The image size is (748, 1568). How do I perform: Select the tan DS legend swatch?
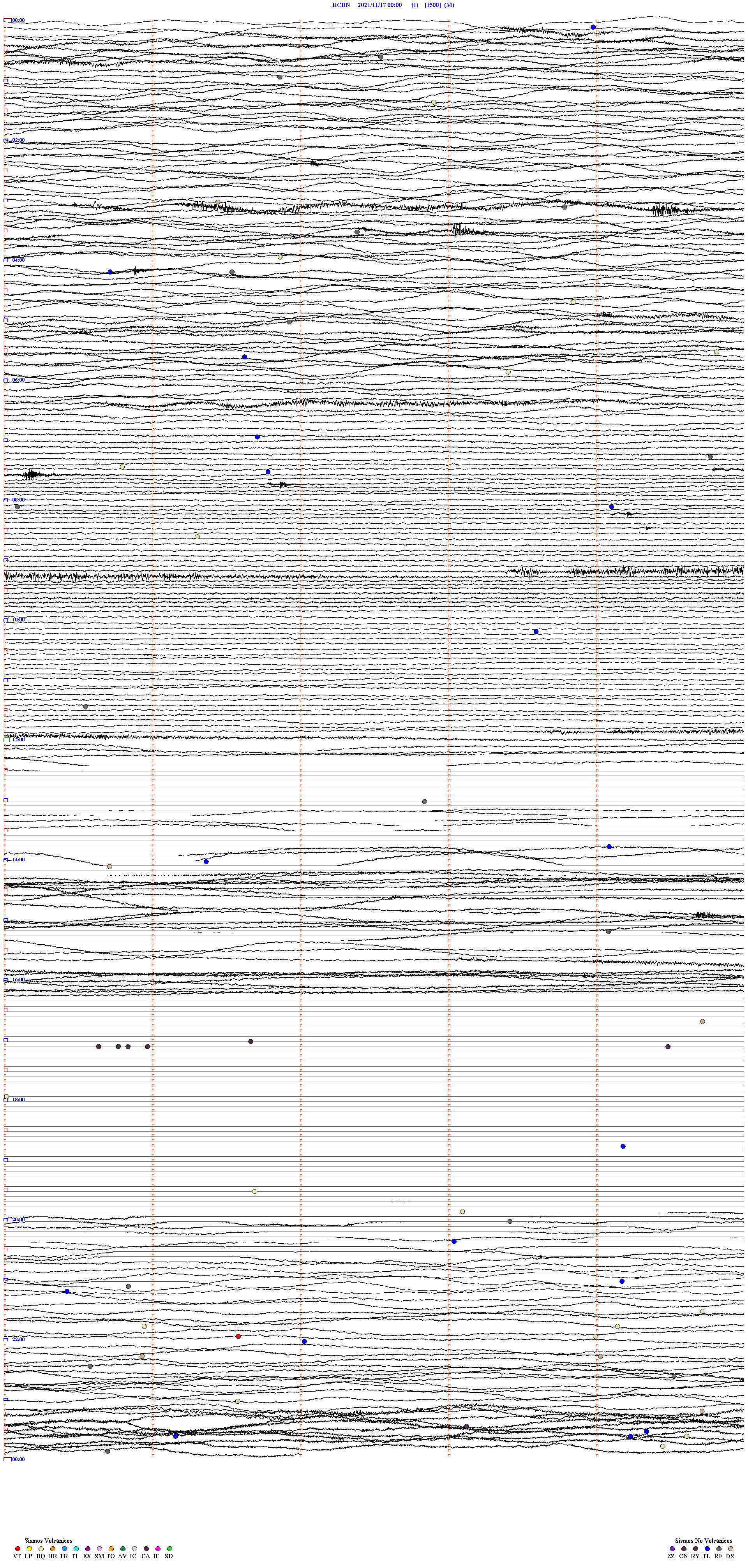click(730, 1549)
